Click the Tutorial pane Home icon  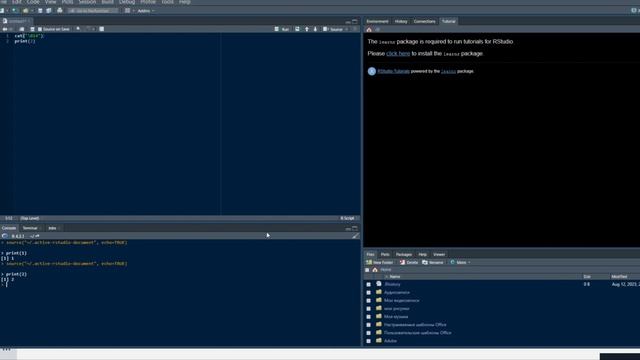369,30
